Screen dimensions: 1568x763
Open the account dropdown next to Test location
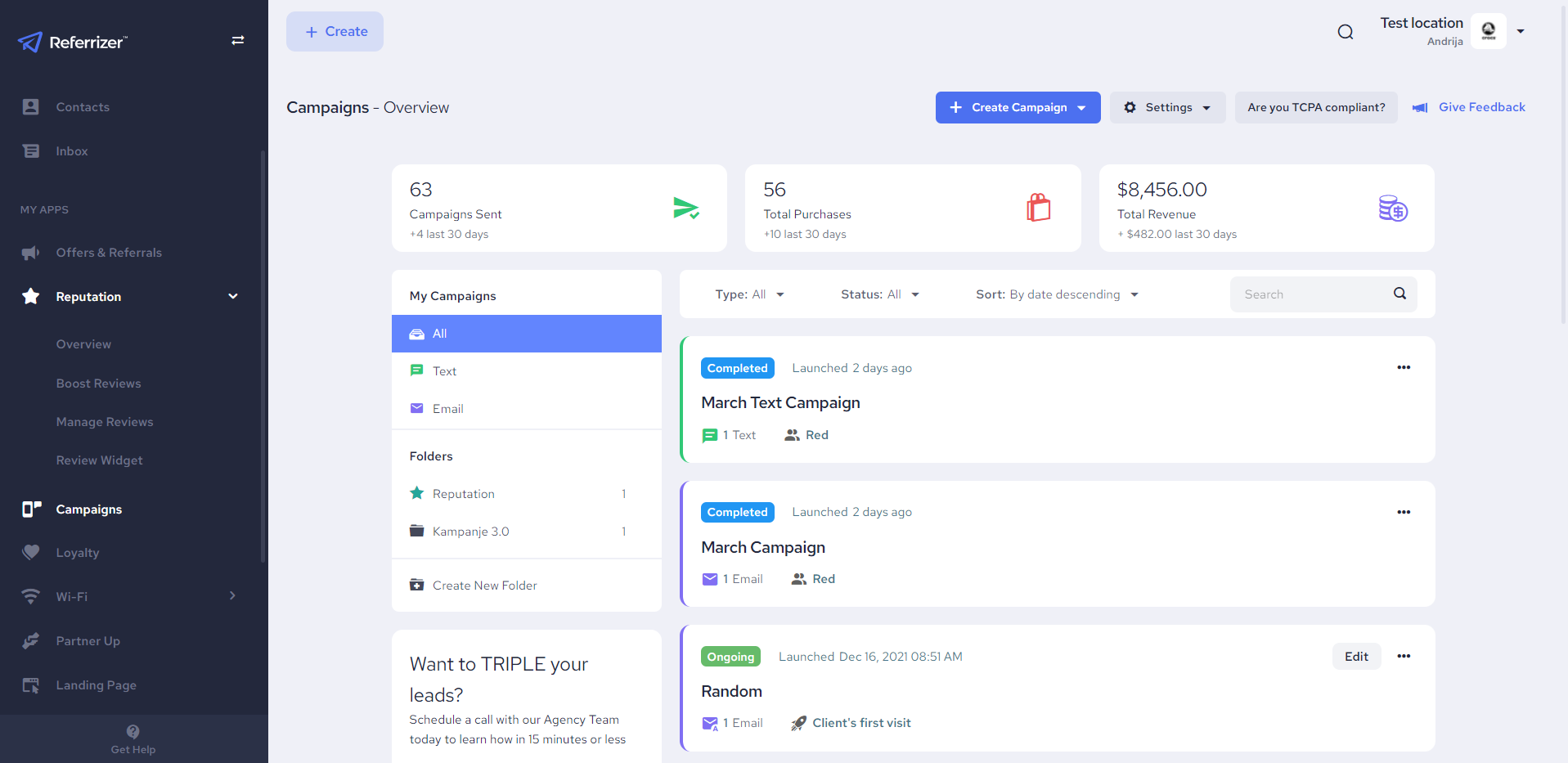[1521, 30]
